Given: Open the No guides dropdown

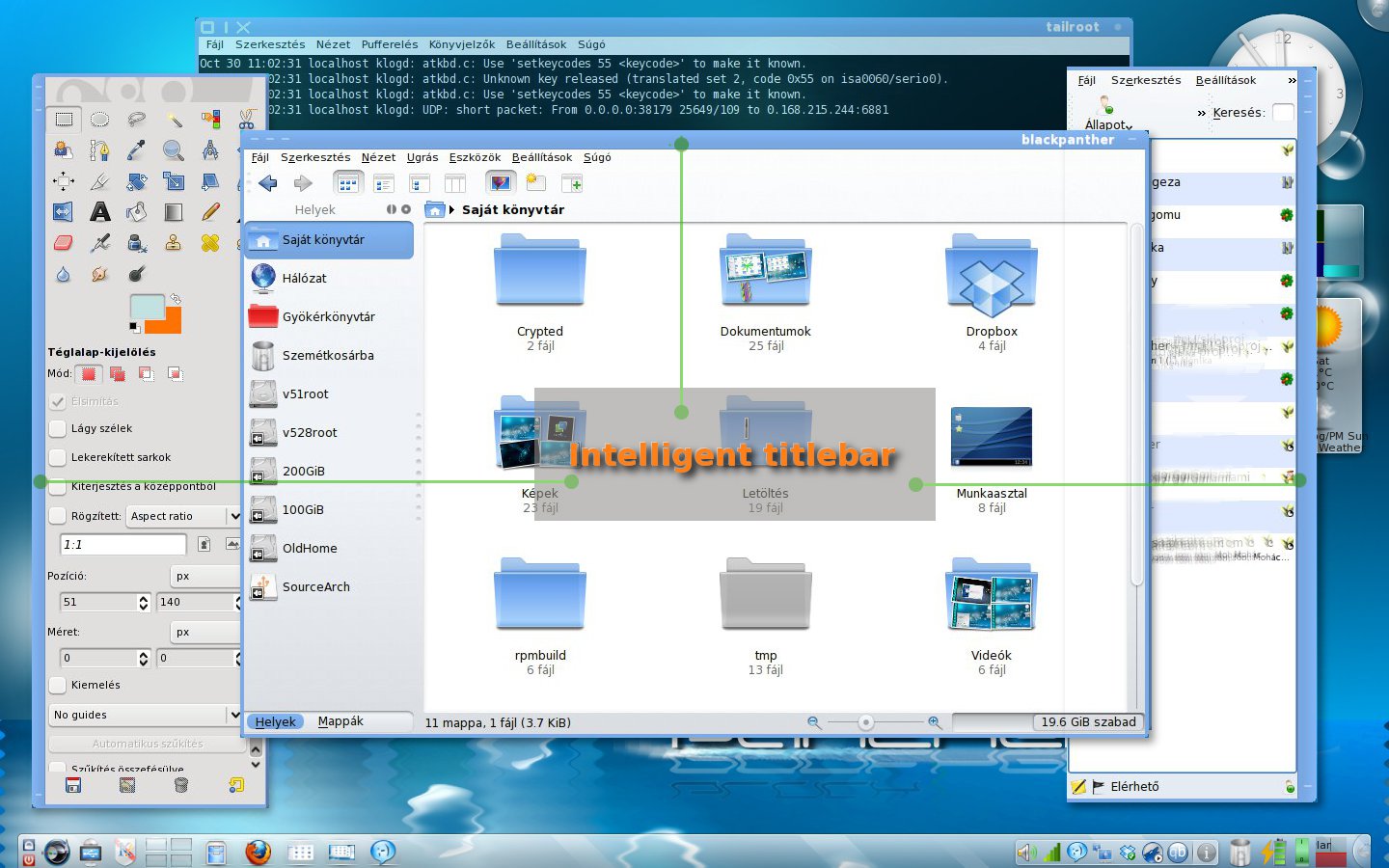Looking at the screenshot, I should click(145, 715).
